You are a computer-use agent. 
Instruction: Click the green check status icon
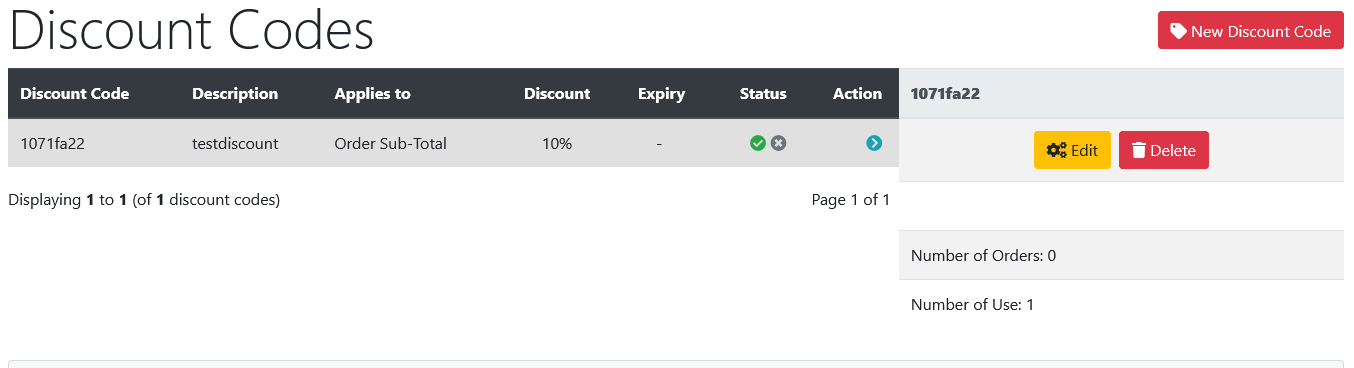(x=758, y=144)
